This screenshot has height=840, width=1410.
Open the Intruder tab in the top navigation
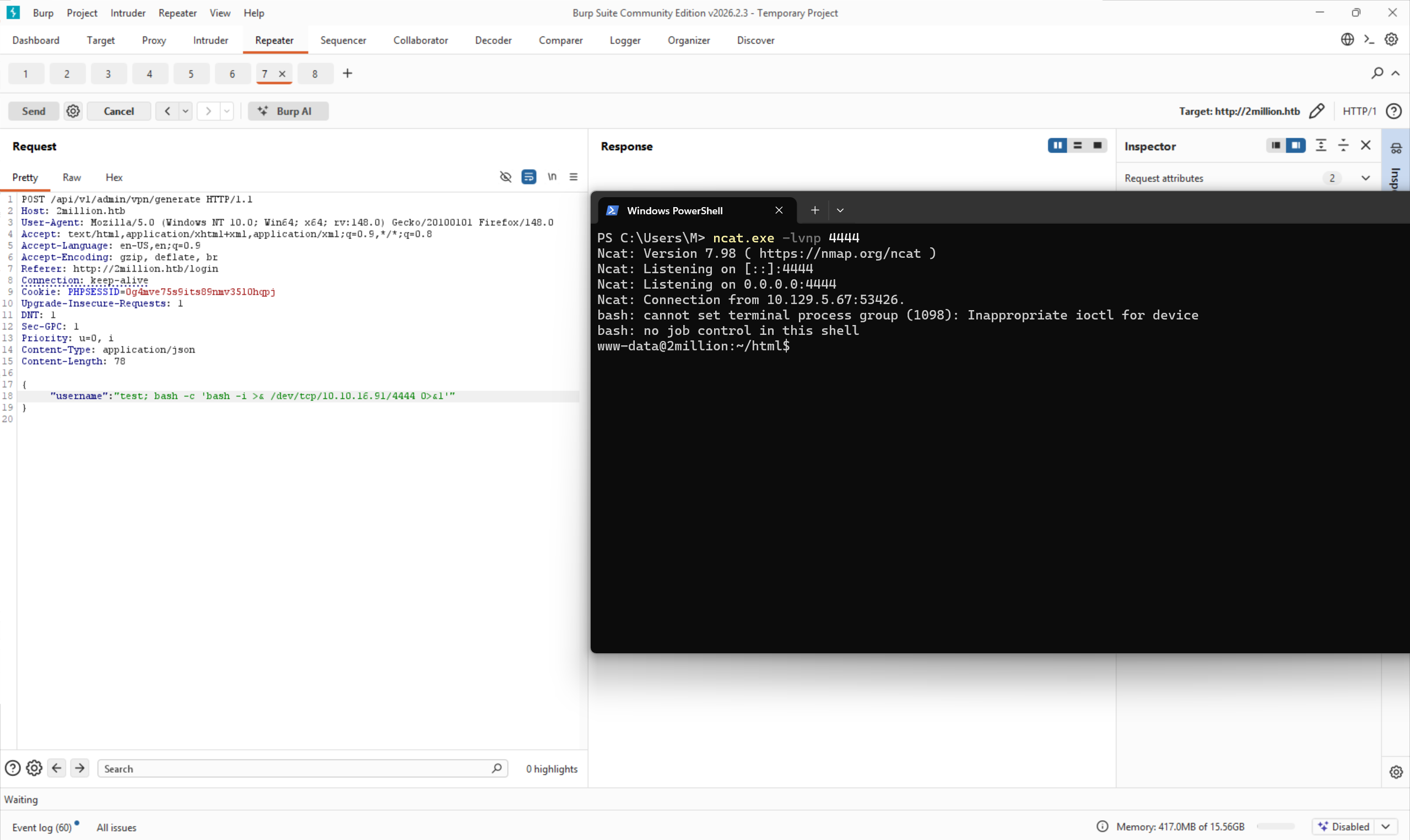(x=210, y=40)
